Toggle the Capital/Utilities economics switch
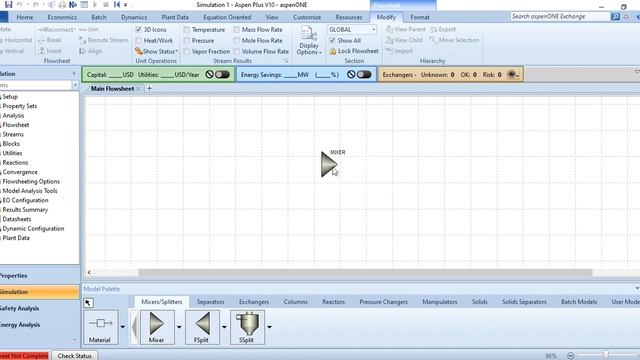Screen dimensions: 640x360 (x=222, y=75)
